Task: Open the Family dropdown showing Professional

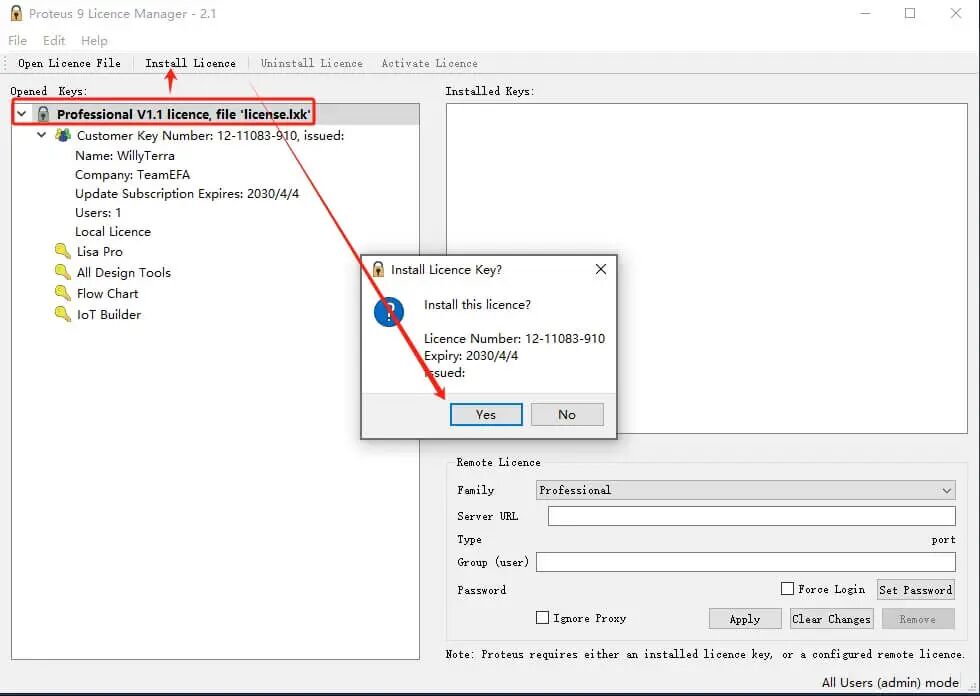Action: 746,490
